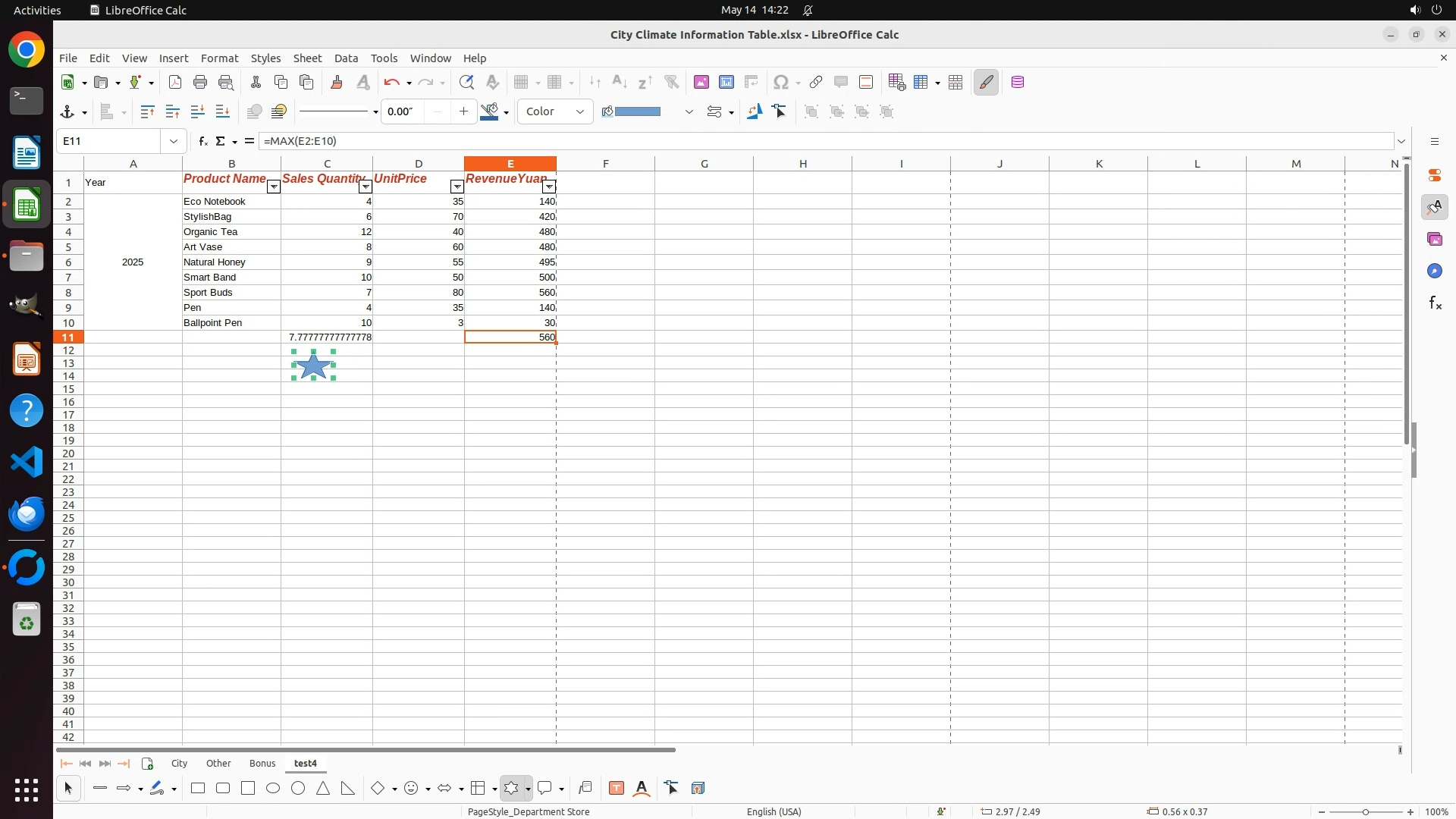Toggle the Toggle Extrusion 3D icon
Screen dimensions: 1456x819
point(698,789)
